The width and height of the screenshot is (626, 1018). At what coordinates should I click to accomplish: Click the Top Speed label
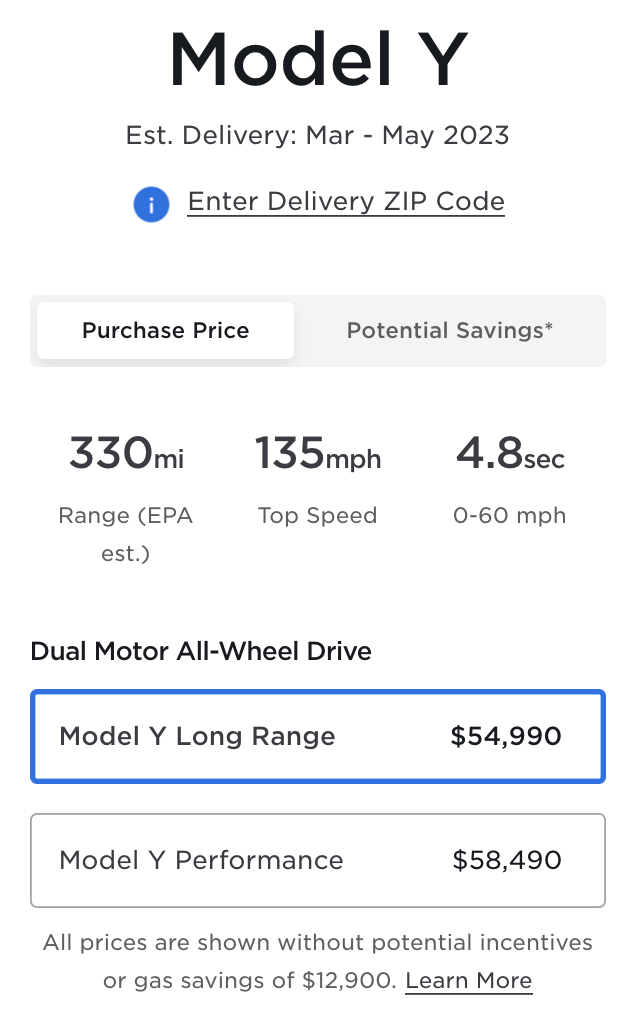point(318,516)
